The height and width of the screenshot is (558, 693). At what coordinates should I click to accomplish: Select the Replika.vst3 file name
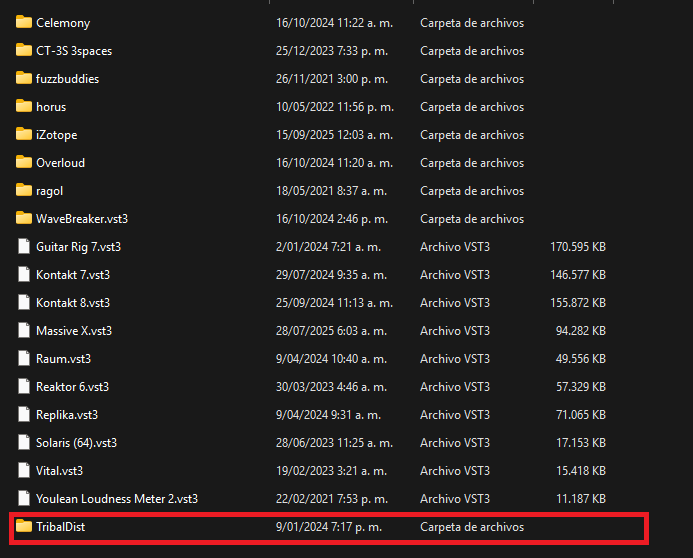[x=66, y=414]
